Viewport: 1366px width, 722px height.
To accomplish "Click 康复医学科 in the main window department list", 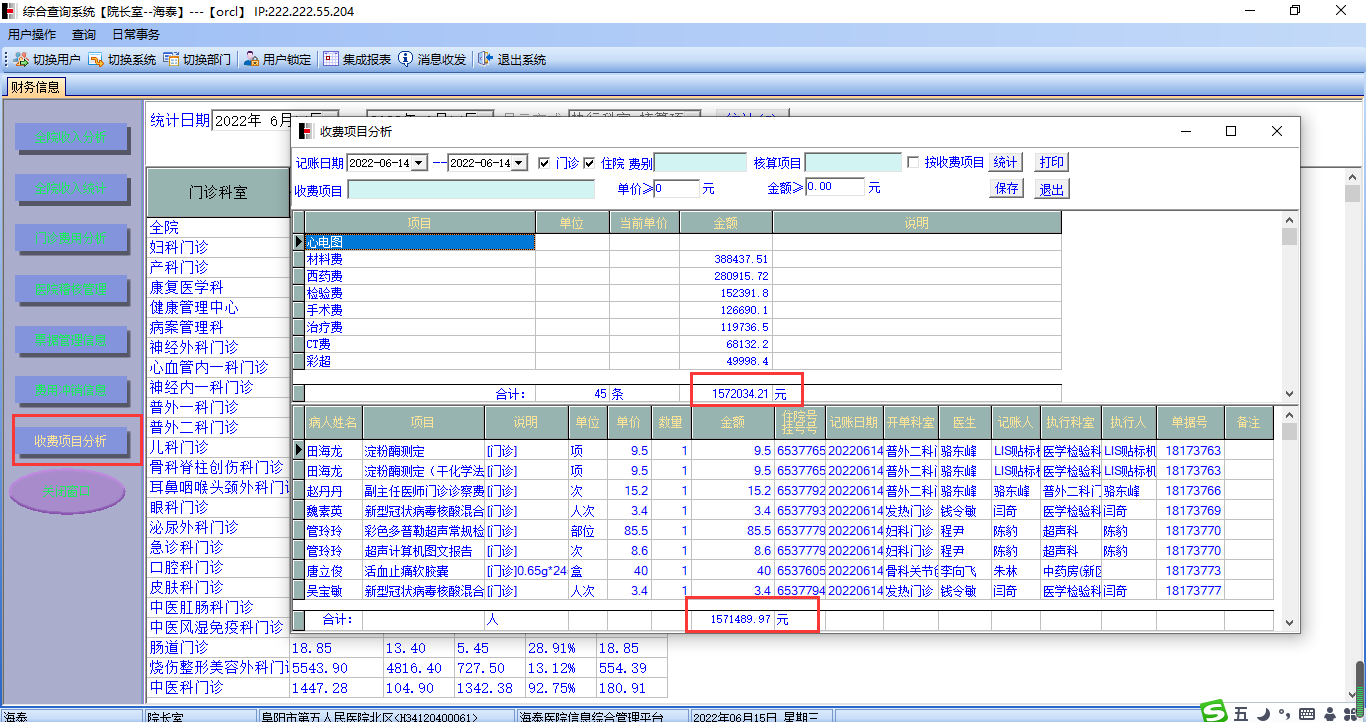I will (187, 287).
